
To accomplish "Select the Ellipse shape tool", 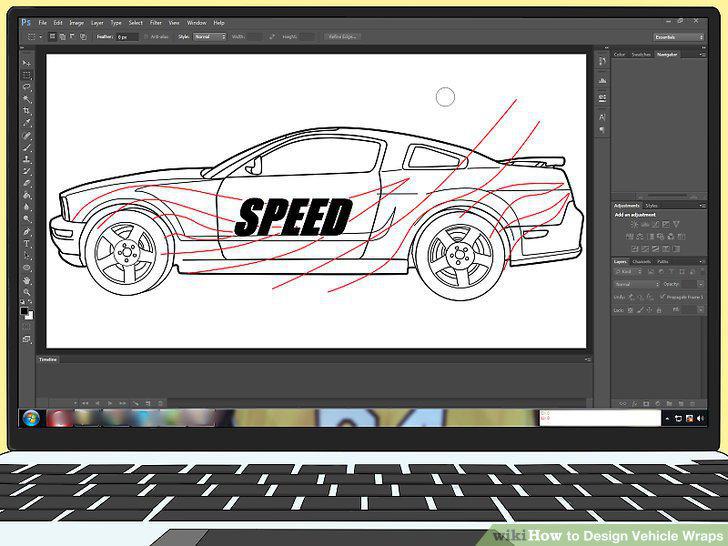I will click(26, 268).
